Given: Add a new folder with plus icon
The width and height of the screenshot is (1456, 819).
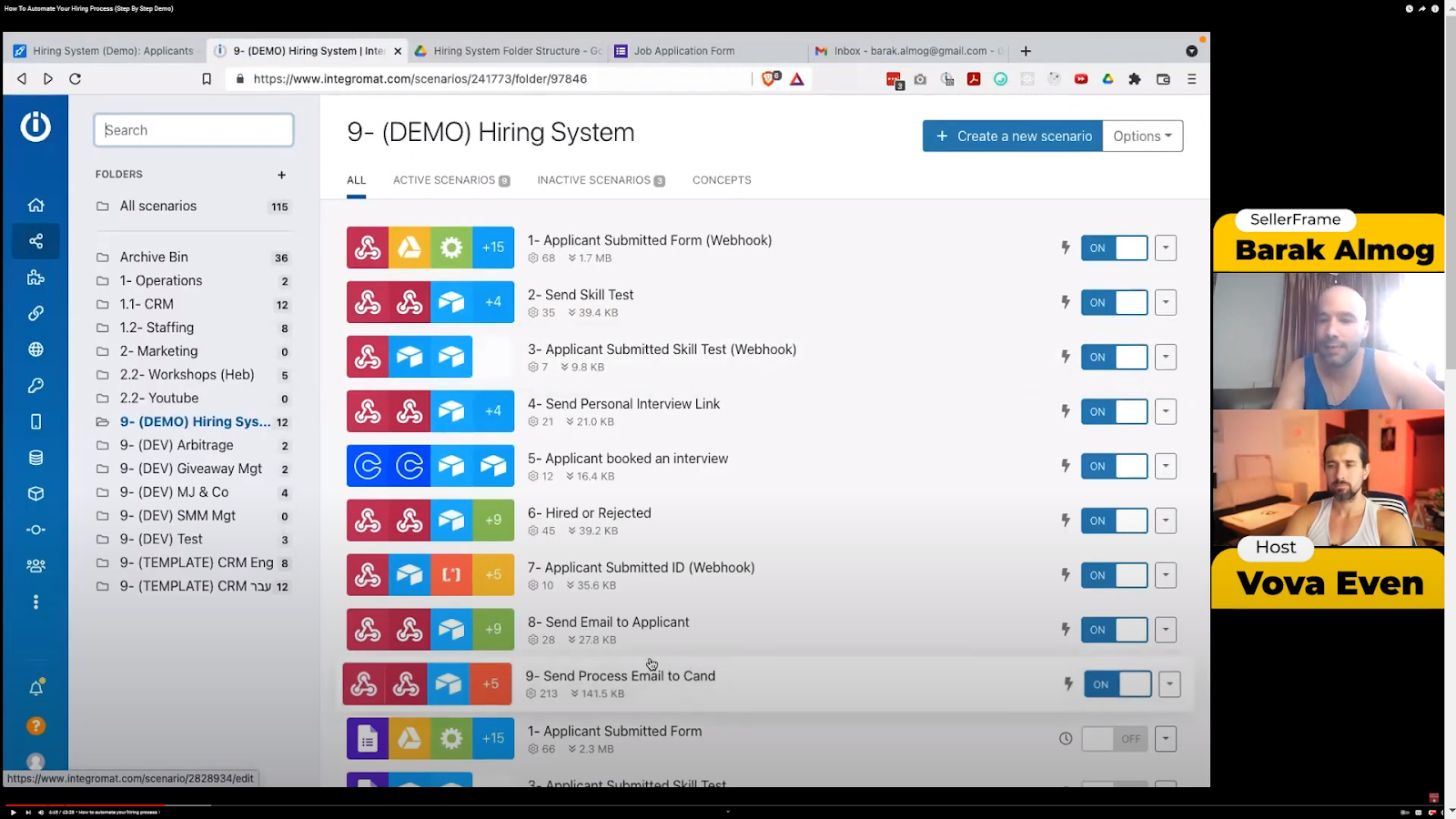Looking at the screenshot, I should click(x=281, y=175).
